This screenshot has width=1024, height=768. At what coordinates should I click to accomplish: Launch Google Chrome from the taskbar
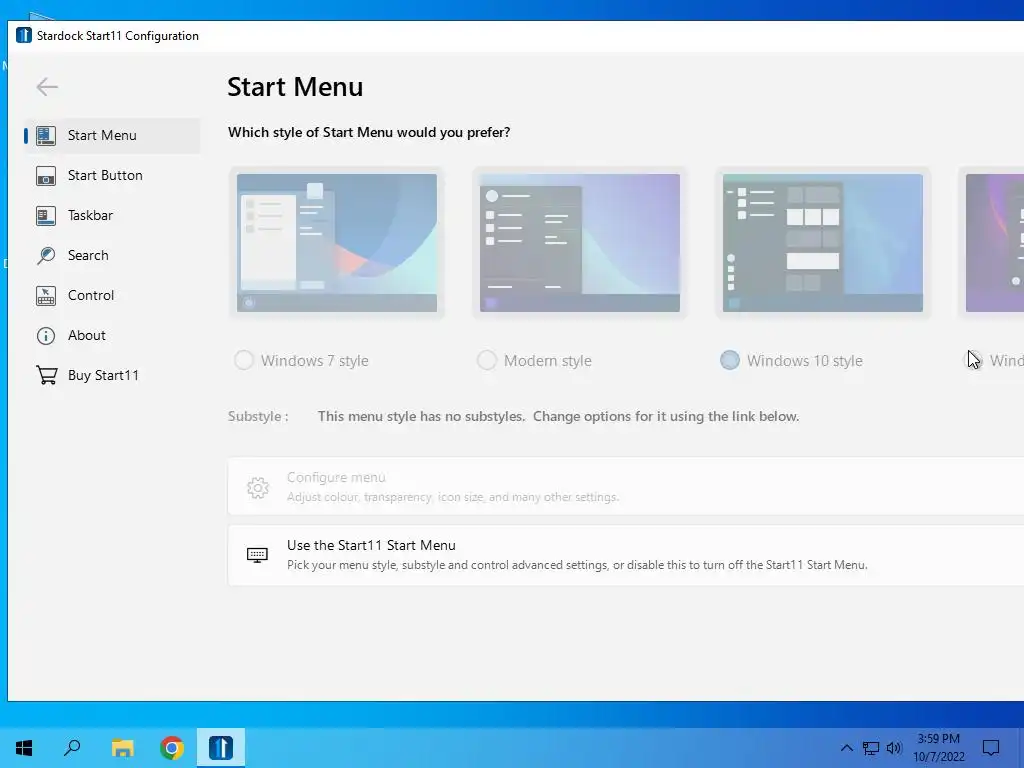(172, 748)
